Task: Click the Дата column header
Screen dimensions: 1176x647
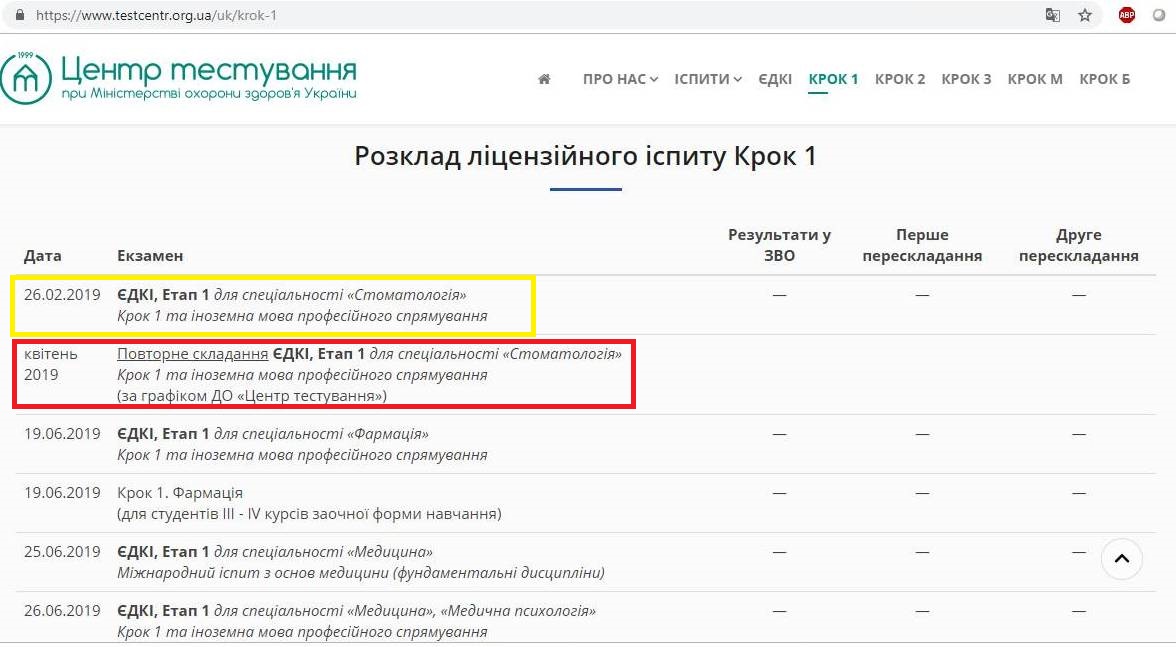Action: point(43,256)
